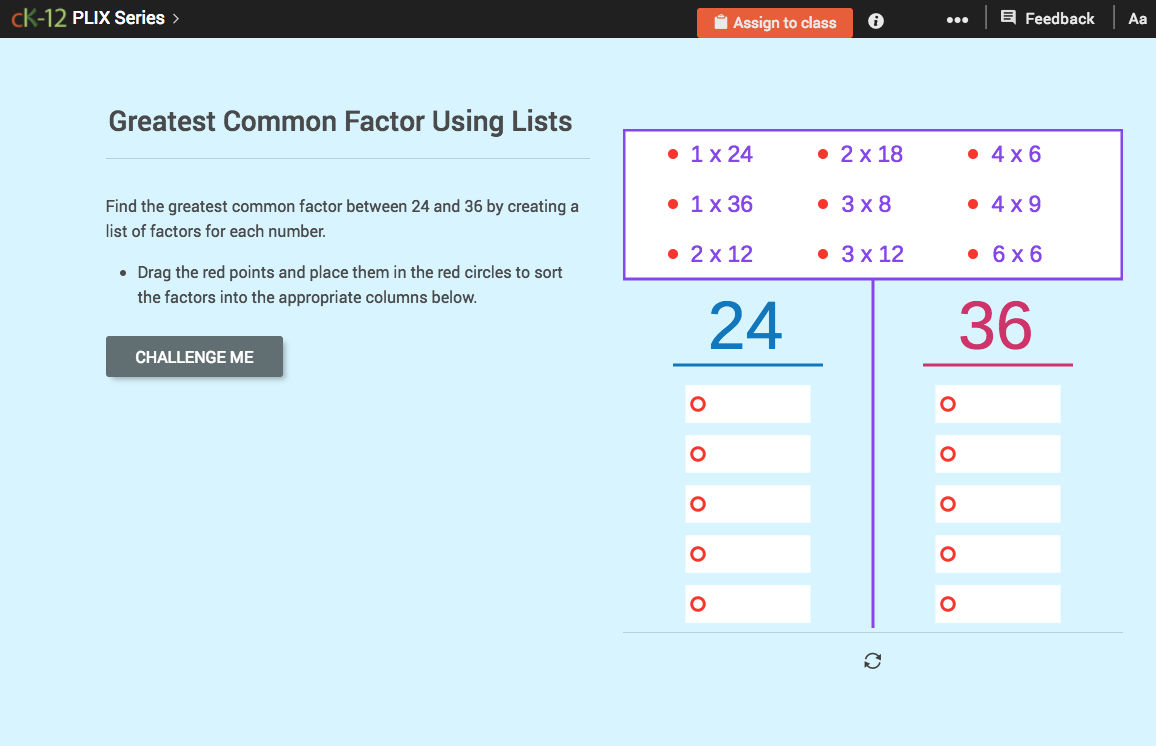This screenshot has height=746, width=1156.
Task: Click the red circle in the bottom 36 slot
Action: point(946,603)
